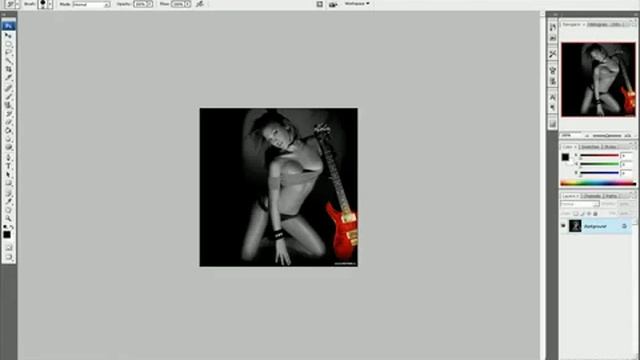Select the Horizontal Type tool

pos(8,166)
